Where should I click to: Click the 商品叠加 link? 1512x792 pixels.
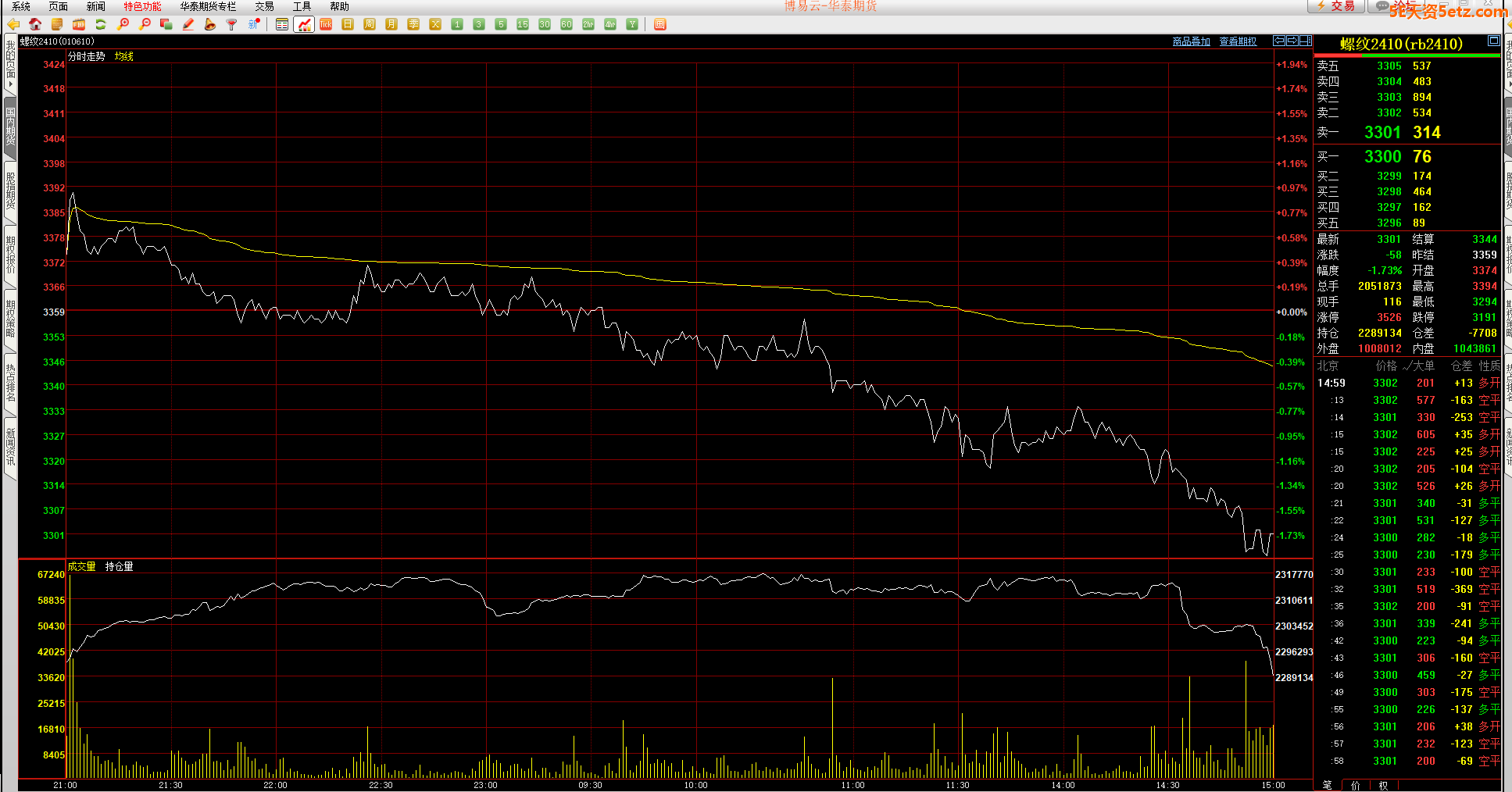(x=1191, y=41)
